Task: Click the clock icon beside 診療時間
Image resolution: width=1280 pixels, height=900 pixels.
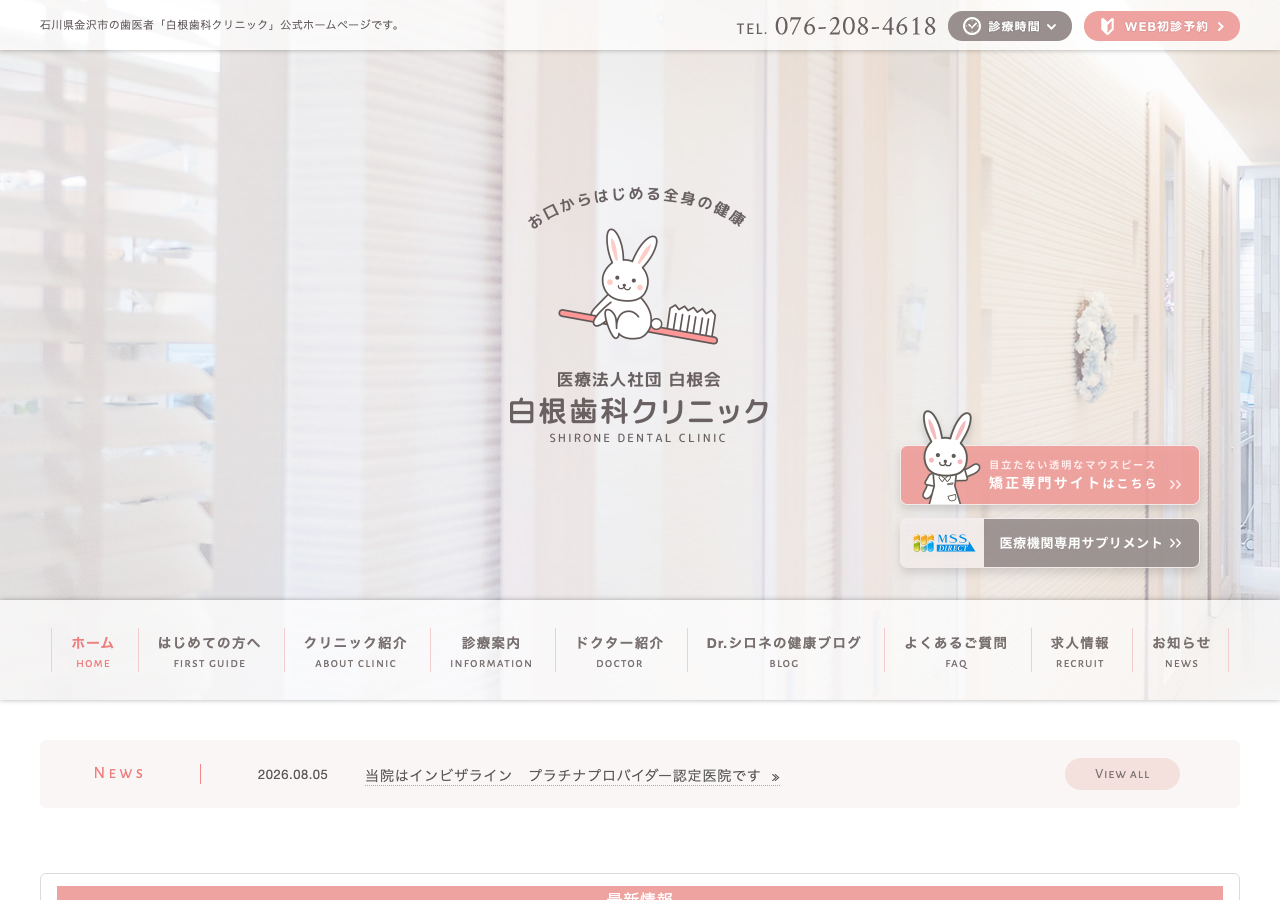Action: tap(972, 26)
